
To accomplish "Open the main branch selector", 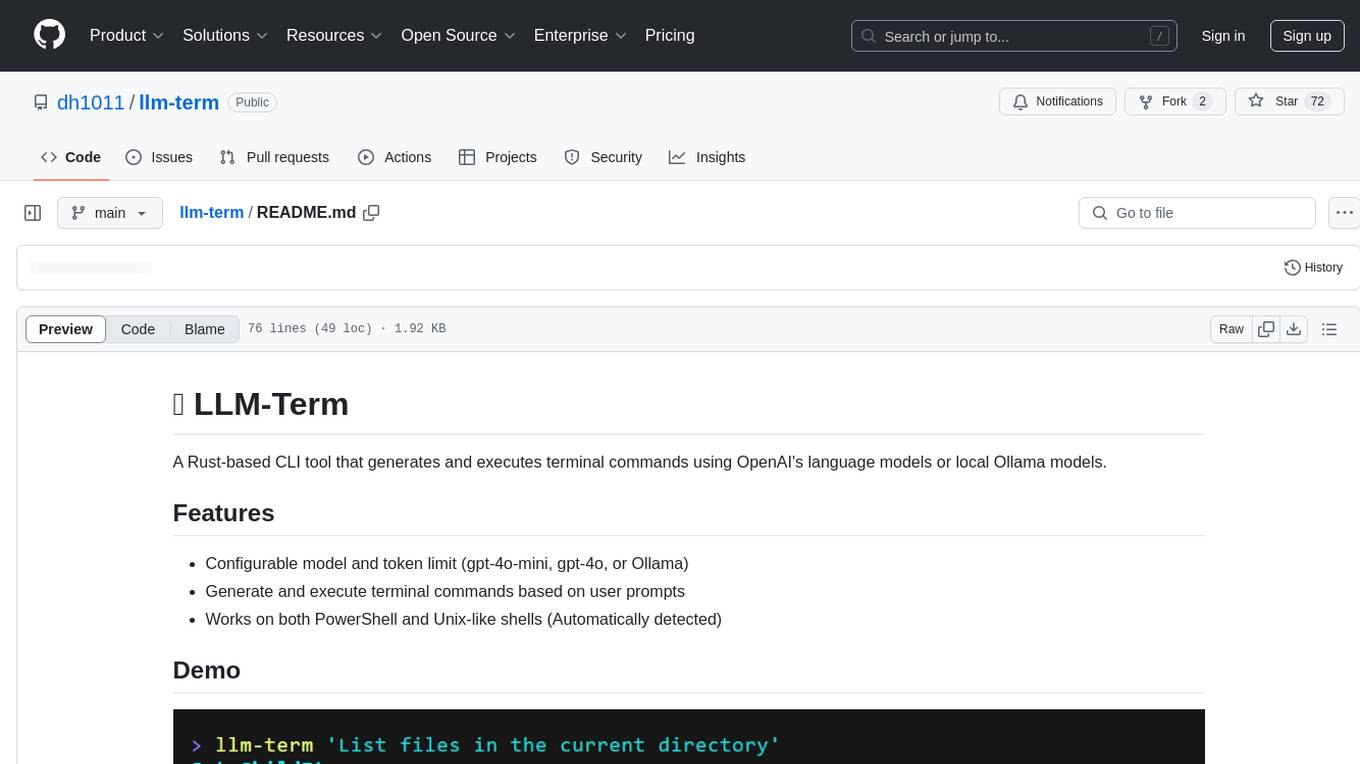I will (x=110, y=213).
